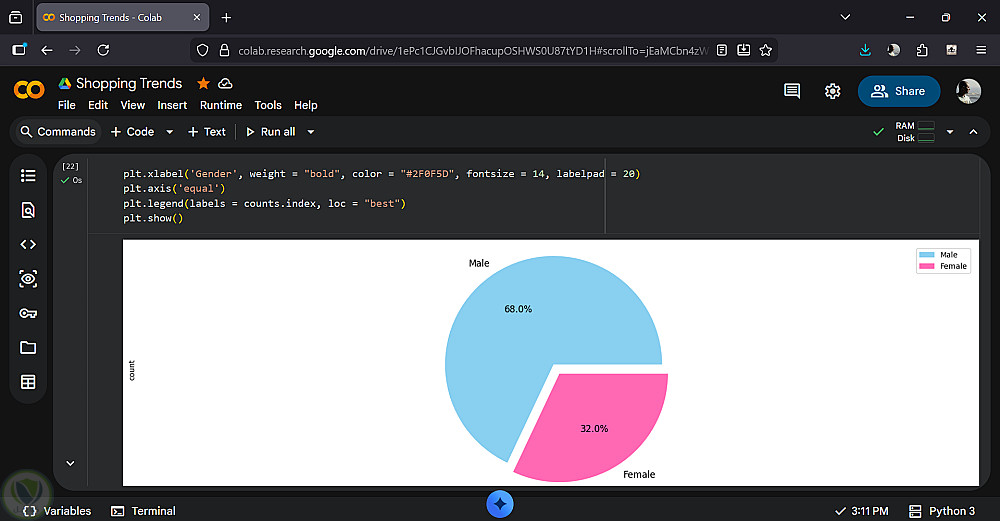This screenshot has width=1000, height=521.
Task: Click the Share button
Action: [898, 91]
